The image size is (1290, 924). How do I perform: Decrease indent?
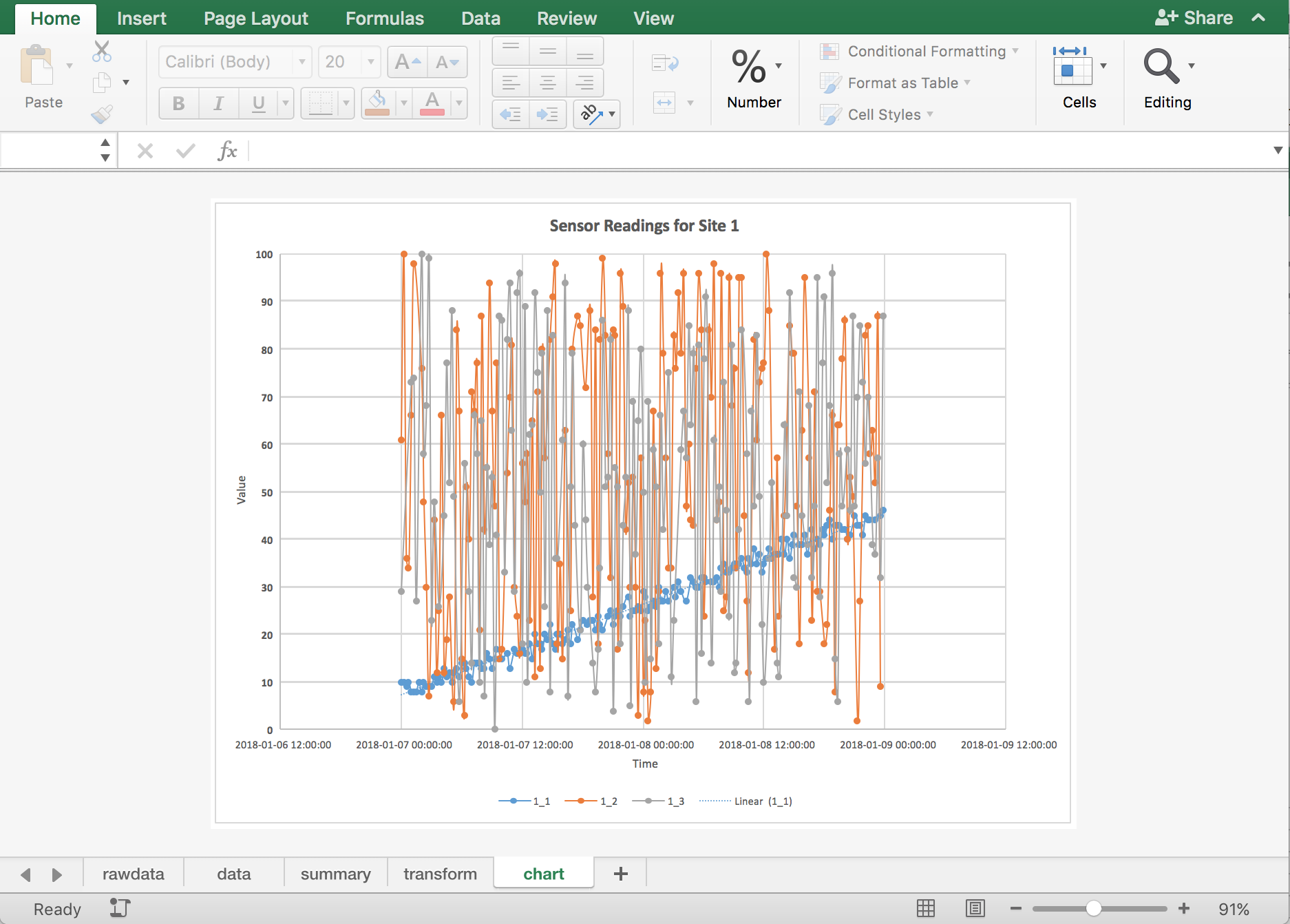[511, 114]
